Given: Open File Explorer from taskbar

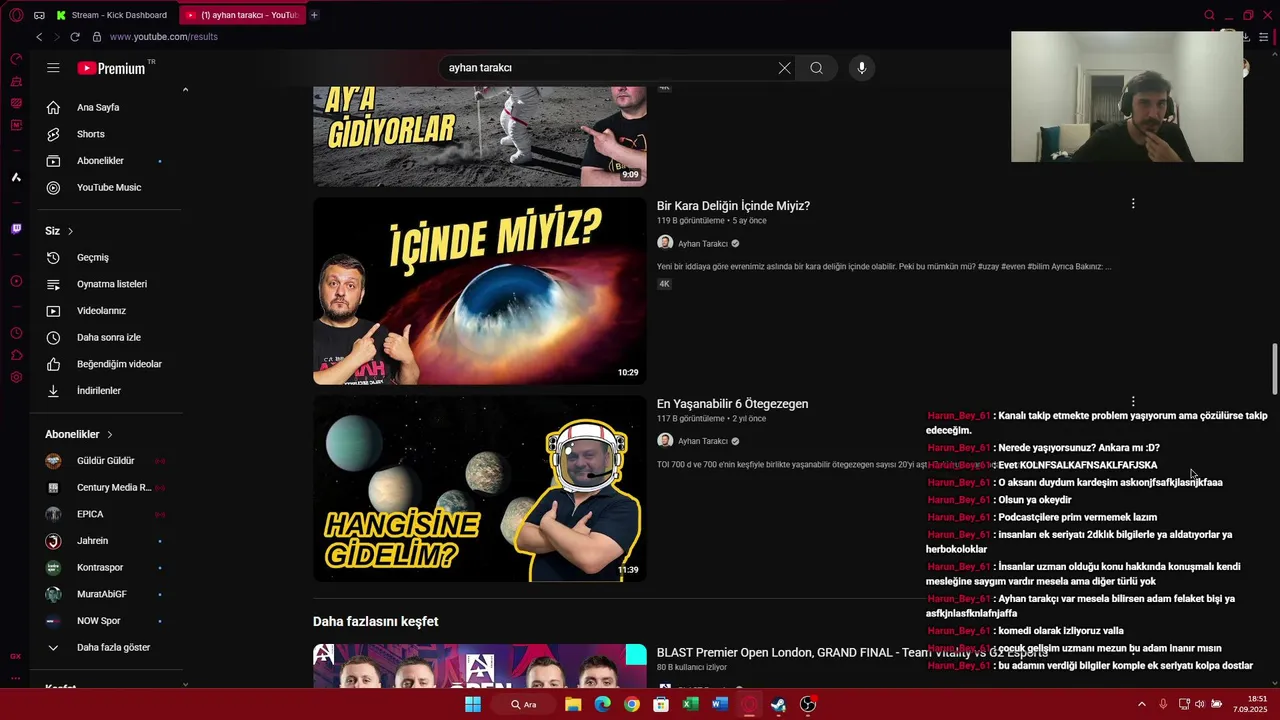Looking at the screenshot, I should (573, 704).
